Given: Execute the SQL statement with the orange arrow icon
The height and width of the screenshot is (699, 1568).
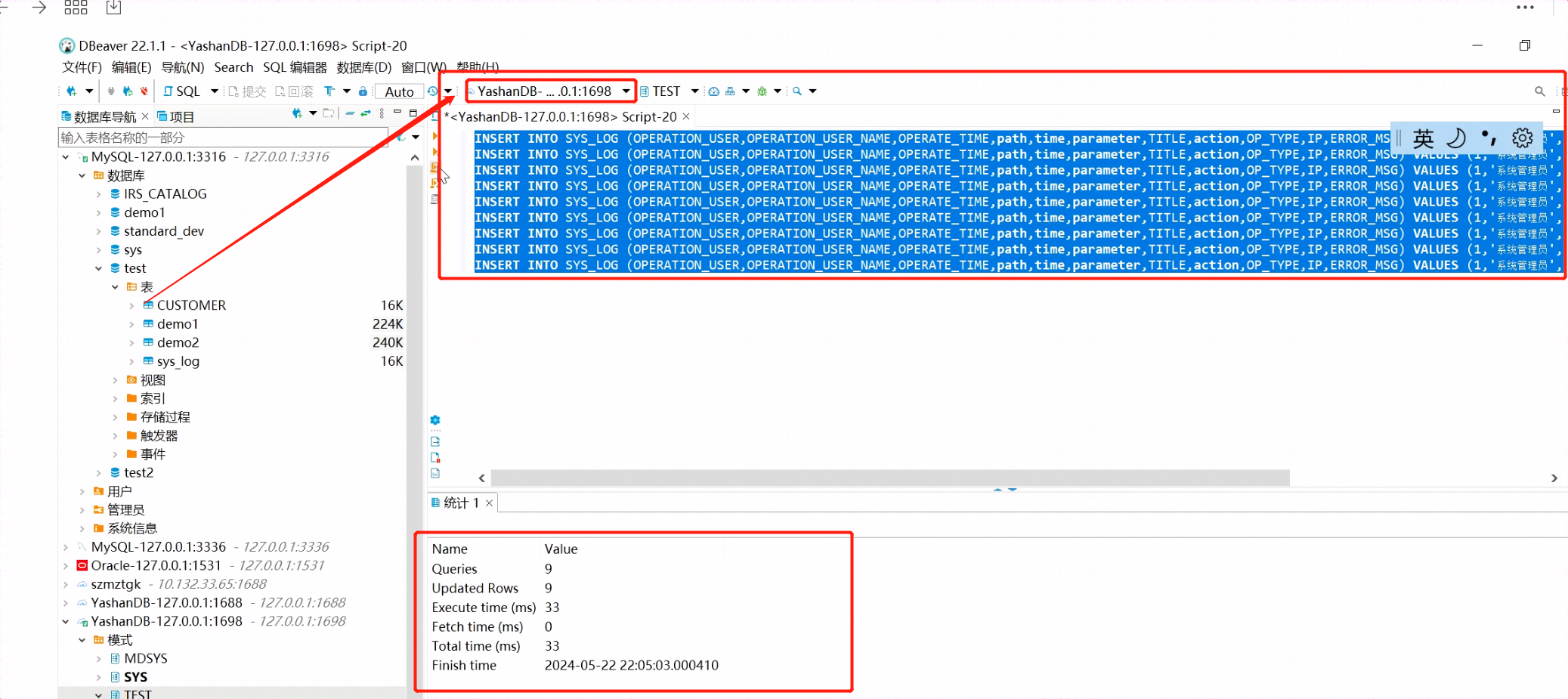Looking at the screenshot, I should click(435, 138).
